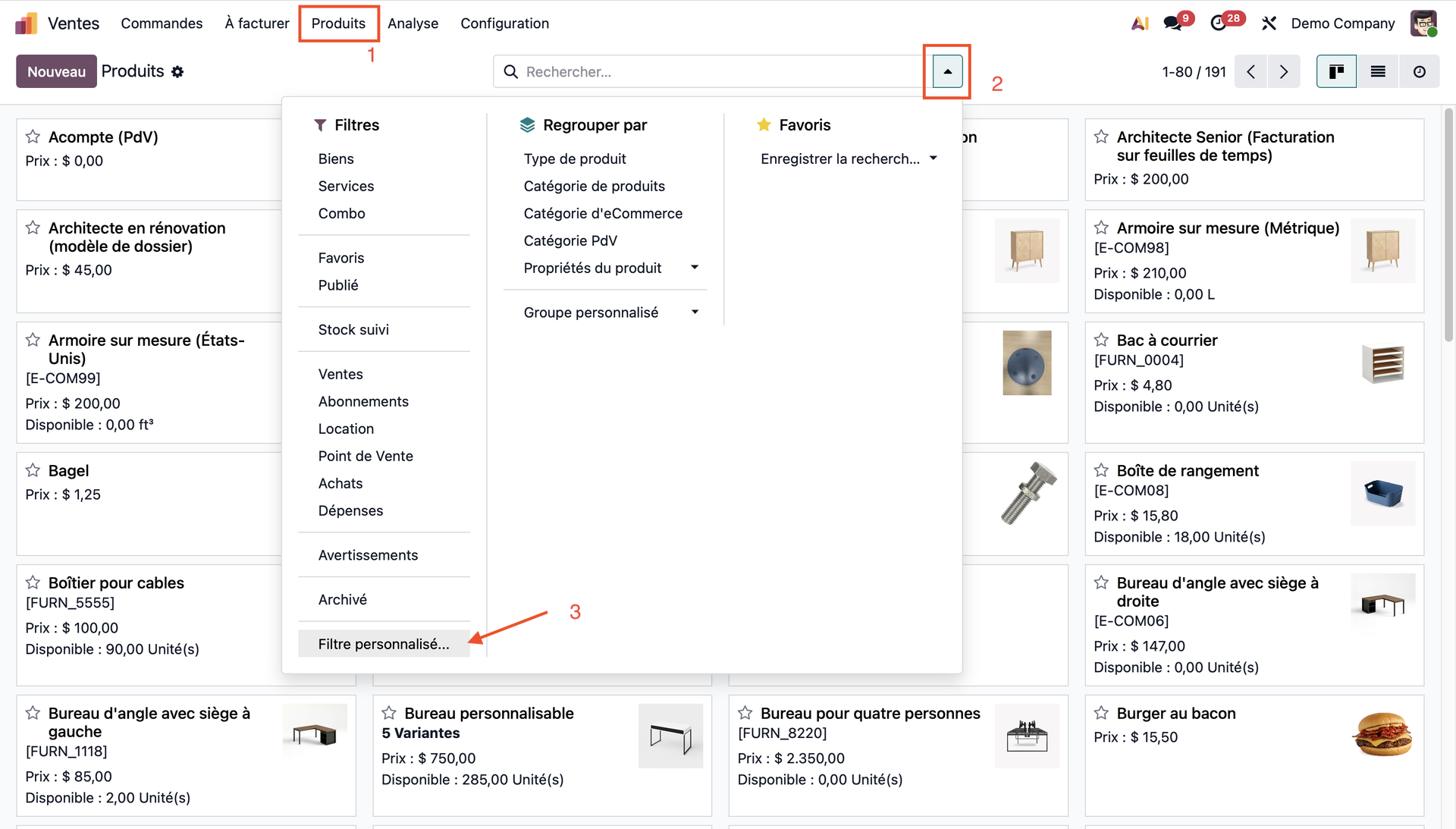
Task: Open the Ventes app logo icon
Action: [26, 24]
